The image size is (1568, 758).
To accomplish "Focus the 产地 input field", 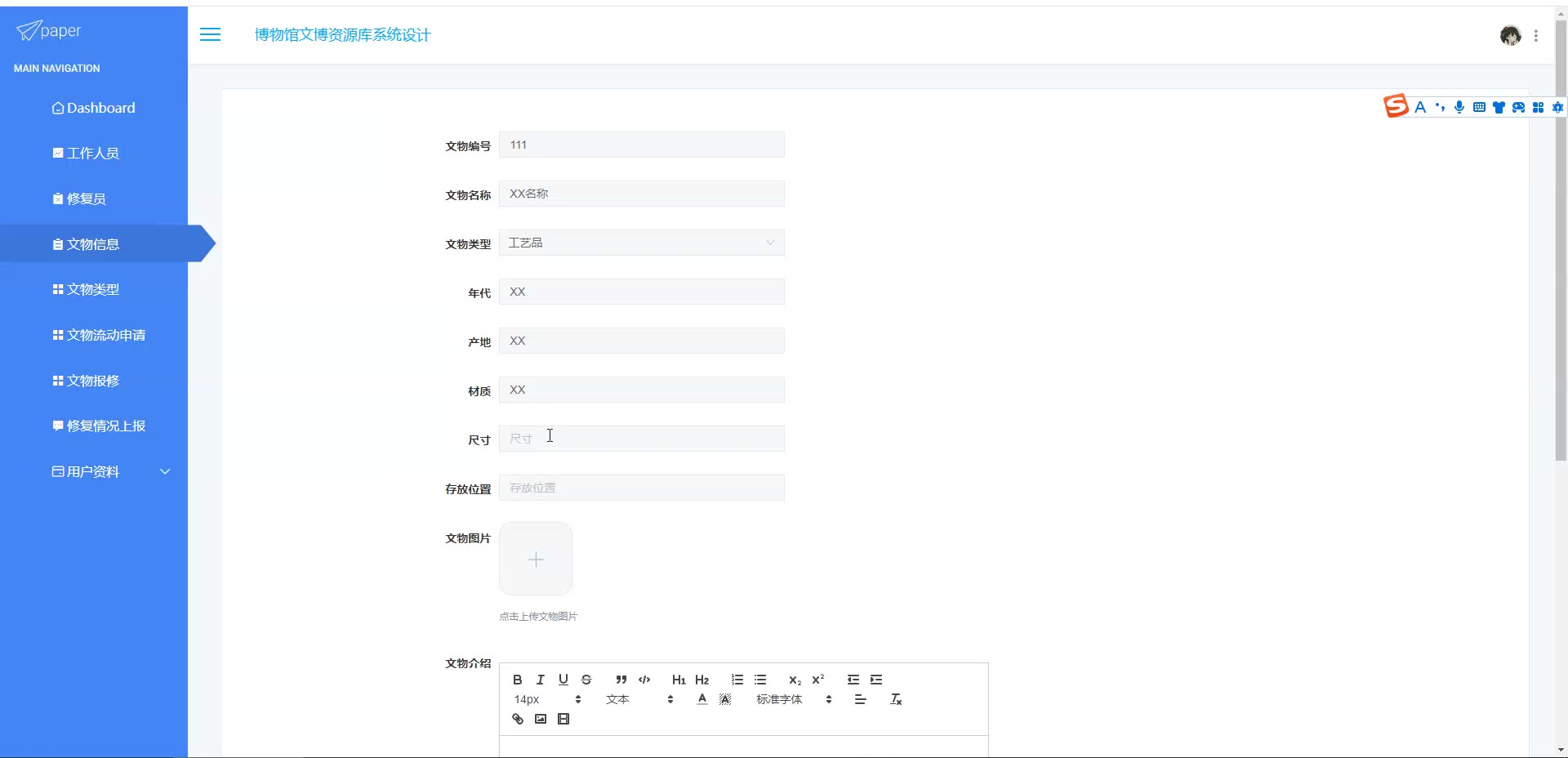I will (x=642, y=341).
